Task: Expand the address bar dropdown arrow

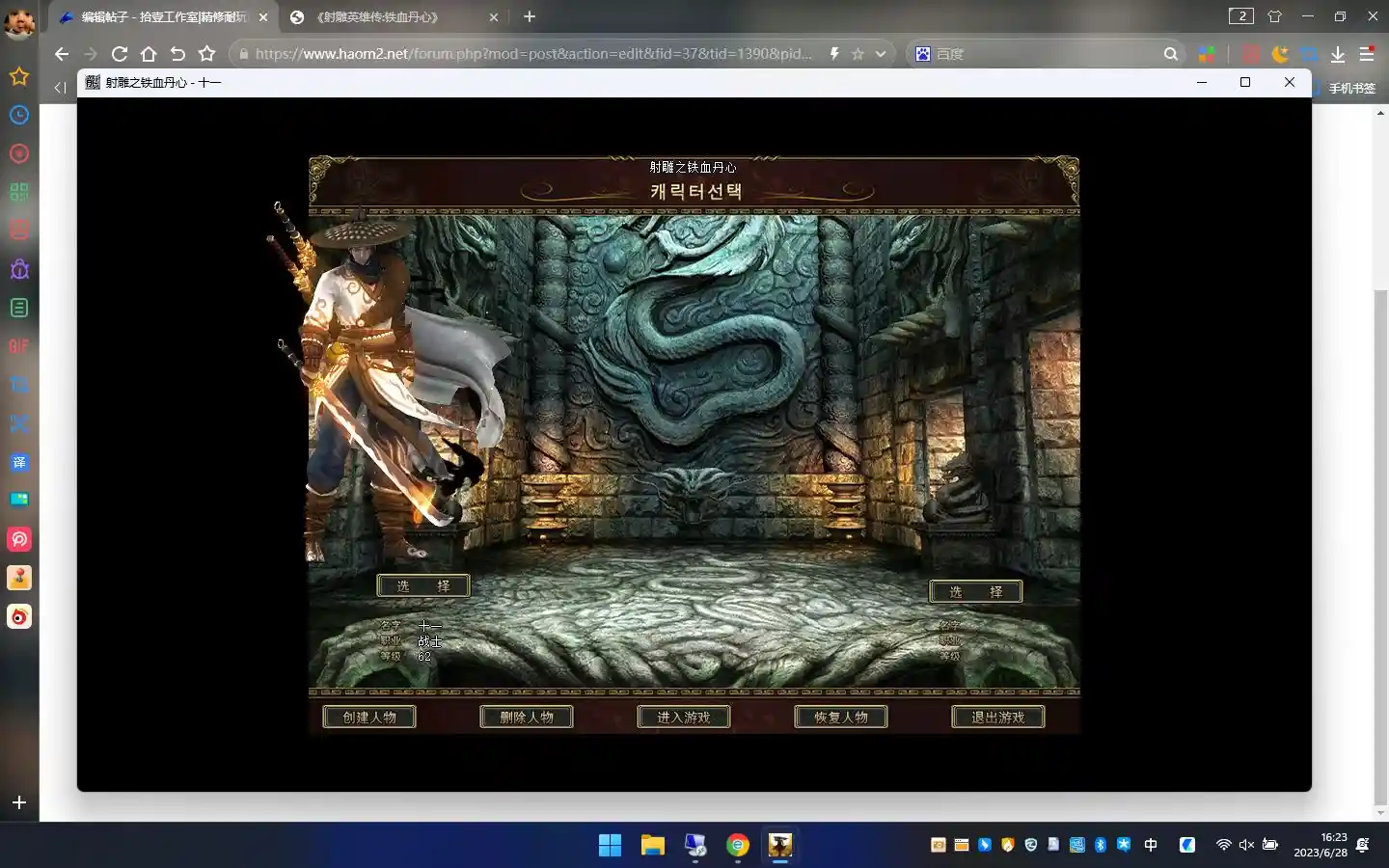Action: pyautogui.click(x=881, y=54)
